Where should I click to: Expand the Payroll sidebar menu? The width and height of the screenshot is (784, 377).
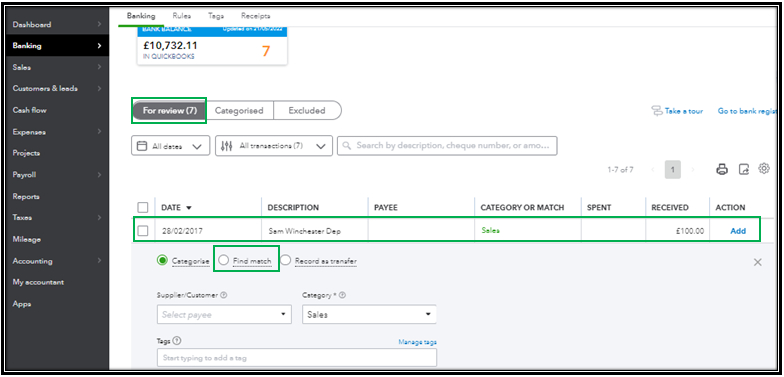pos(100,175)
